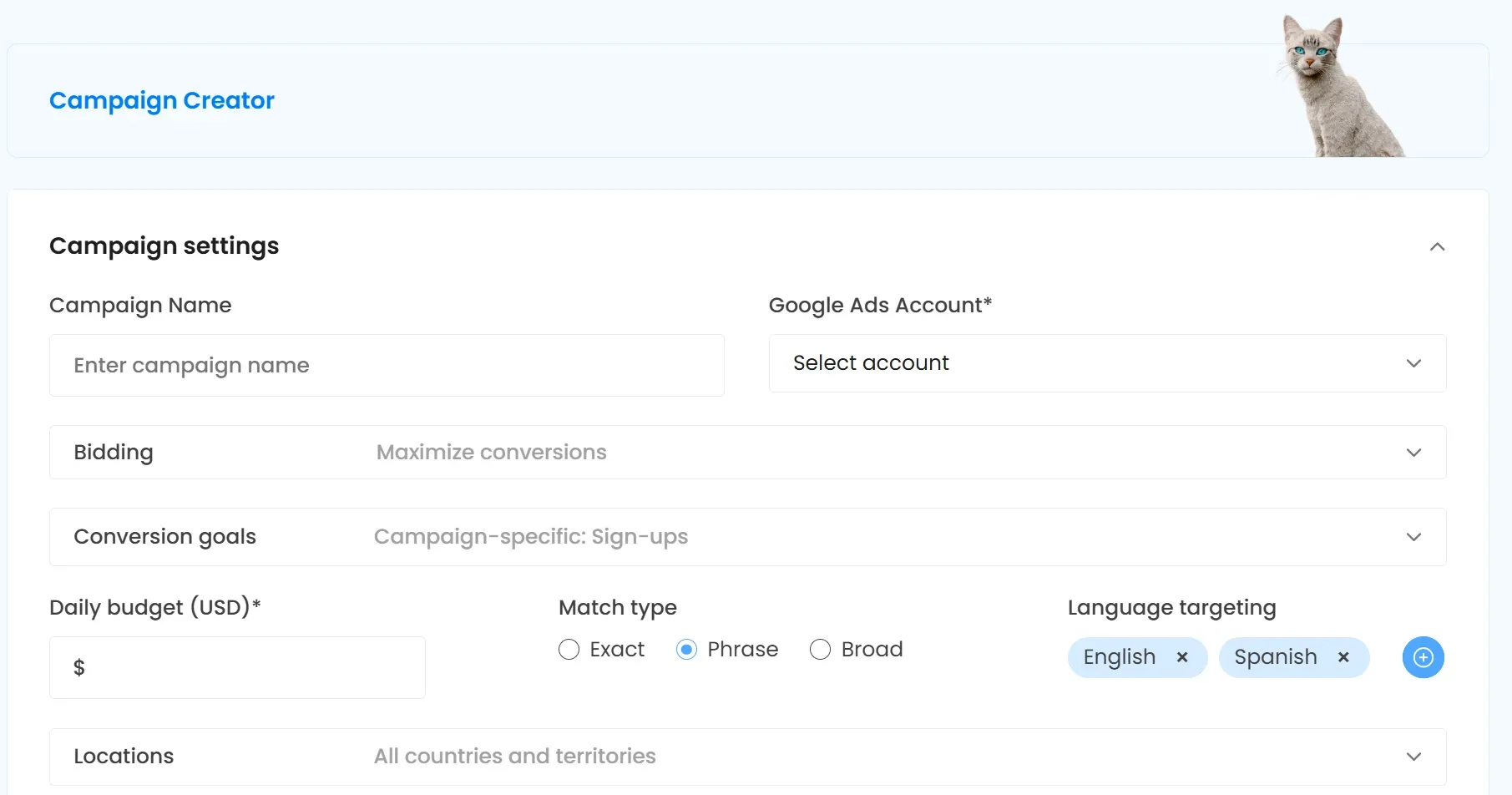Screen dimensions: 1512x795
Task: Click the Campaign Creator link
Action: pos(161,100)
